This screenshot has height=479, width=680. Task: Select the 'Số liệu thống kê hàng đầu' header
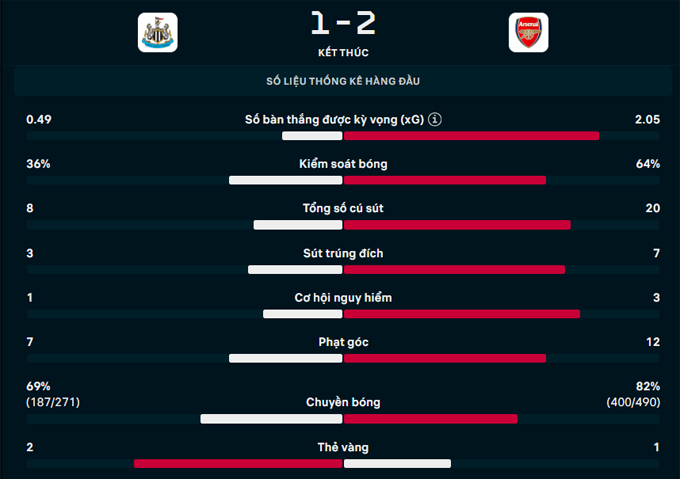pos(343,80)
